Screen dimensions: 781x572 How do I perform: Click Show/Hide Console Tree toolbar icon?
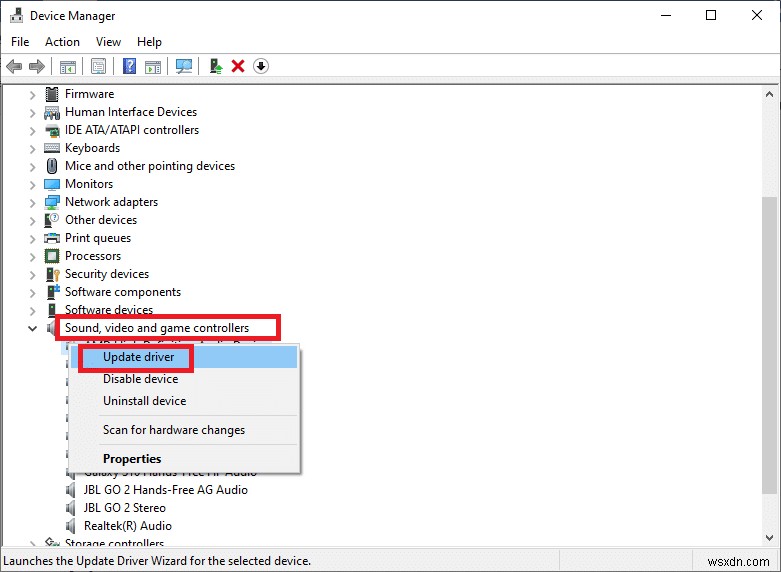[68, 66]
